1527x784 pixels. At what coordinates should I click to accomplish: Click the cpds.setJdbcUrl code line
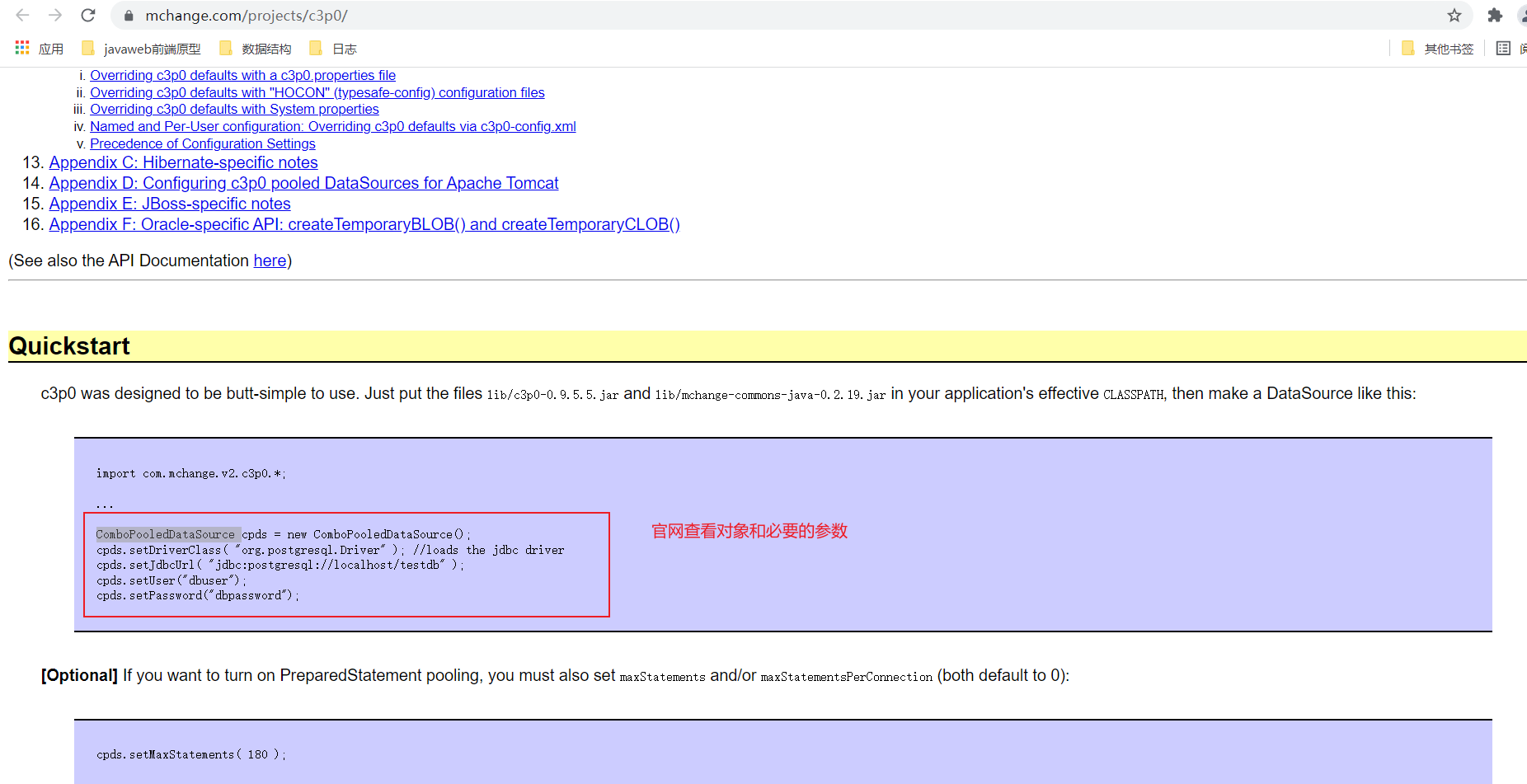[280, 565]
